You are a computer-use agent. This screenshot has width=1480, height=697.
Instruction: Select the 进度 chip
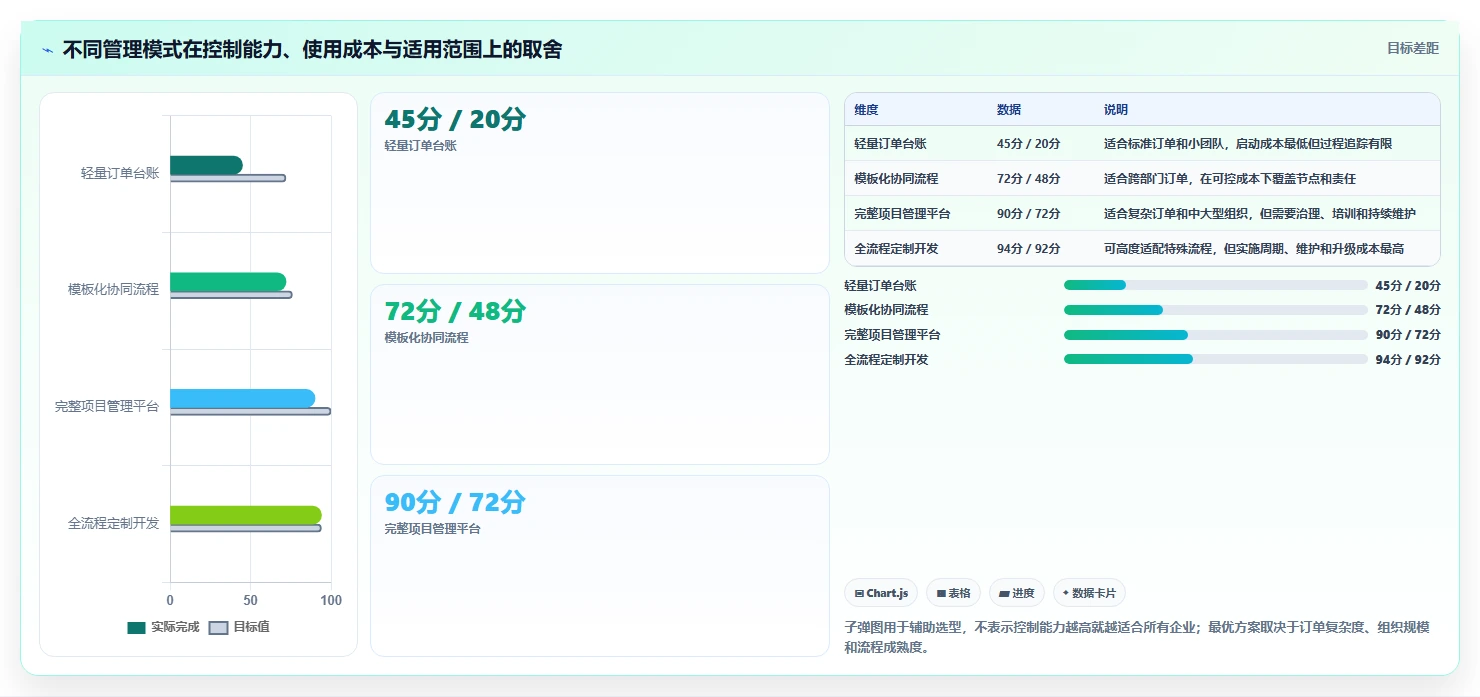pos(1016,593)
